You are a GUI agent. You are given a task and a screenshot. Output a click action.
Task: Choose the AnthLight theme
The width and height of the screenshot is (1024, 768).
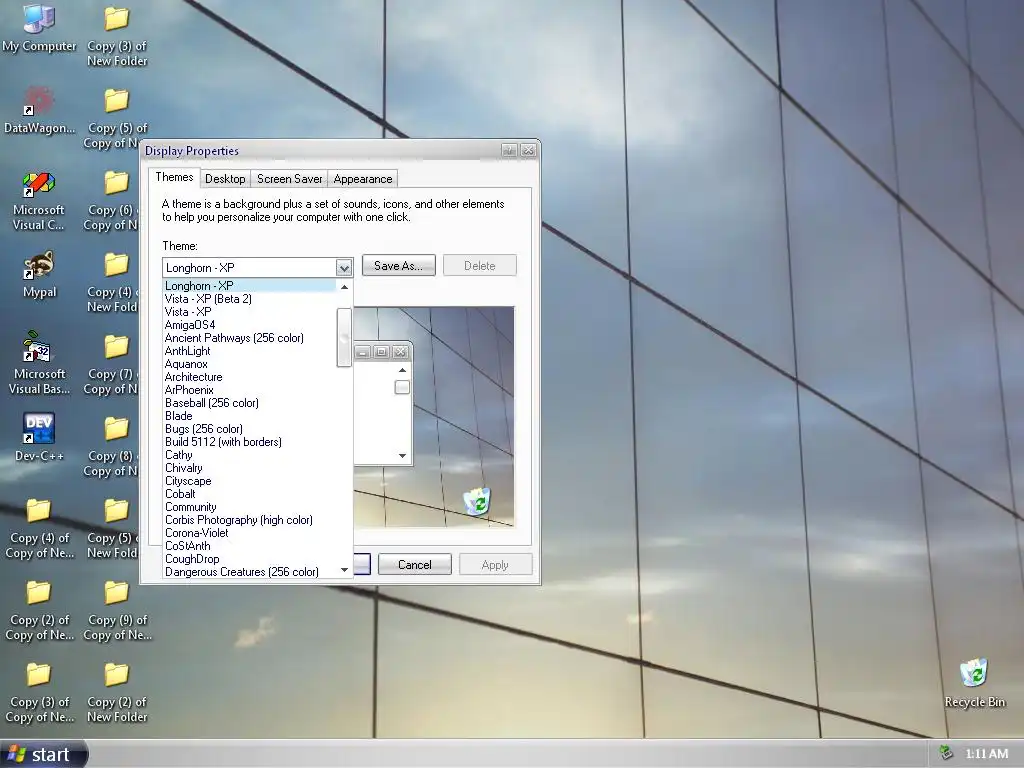coord(249,351)
